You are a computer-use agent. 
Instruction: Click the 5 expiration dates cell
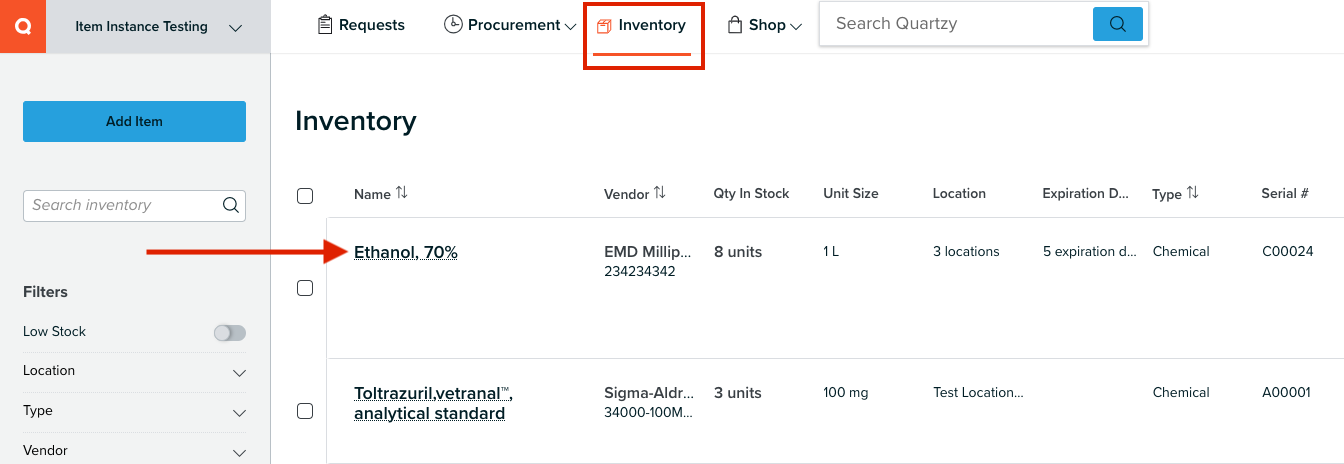click(x=1090, y=252)
